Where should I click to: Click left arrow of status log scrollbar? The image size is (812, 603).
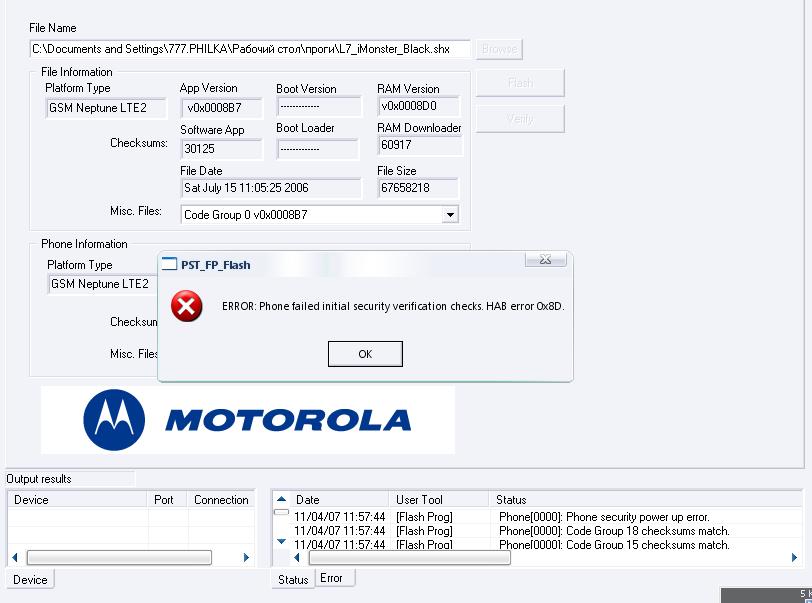tap(297, 557)
